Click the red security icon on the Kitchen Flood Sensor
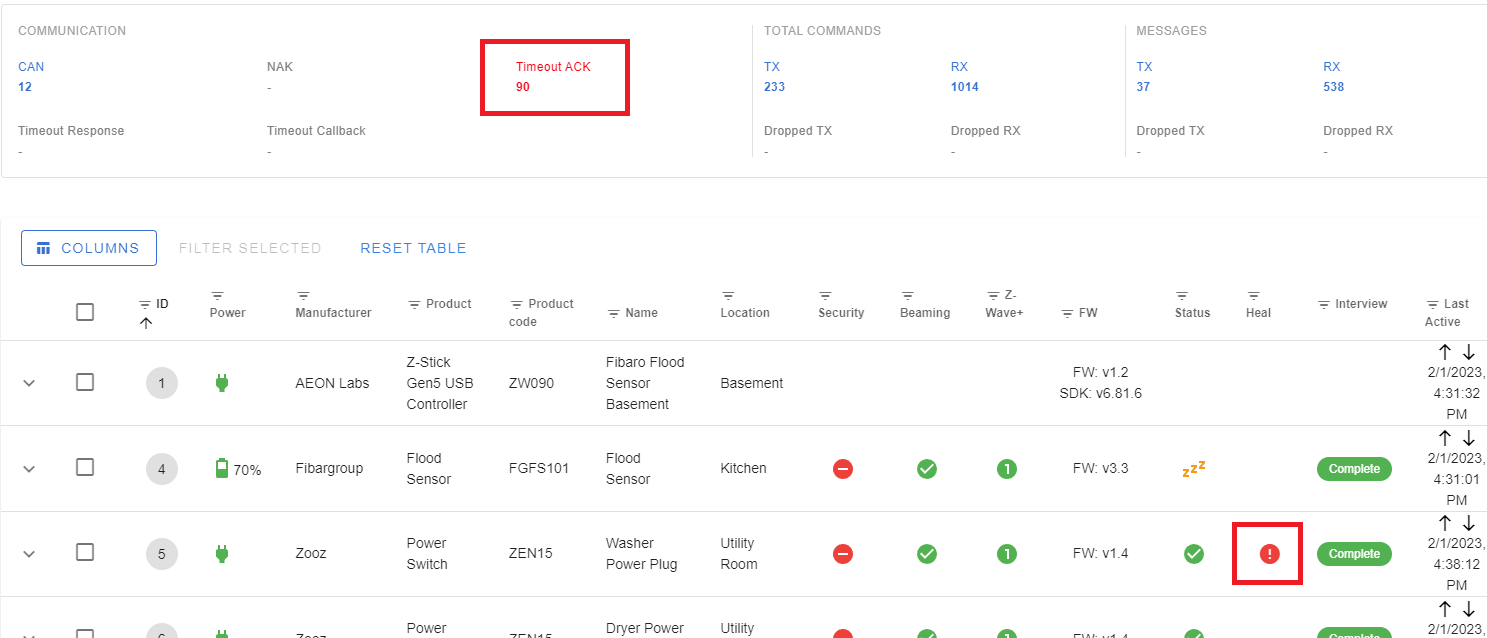This screenshot has width=1487, height=638. [842, 468]
